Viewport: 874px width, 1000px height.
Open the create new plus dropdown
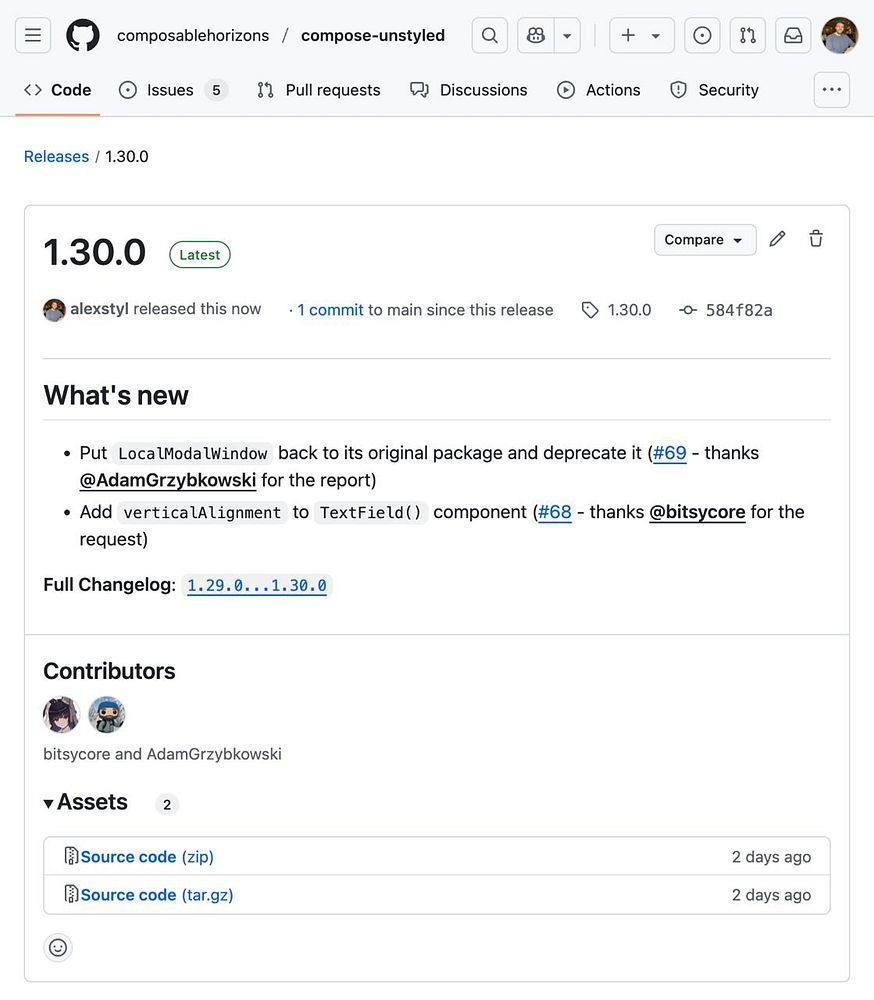point(641,36)
